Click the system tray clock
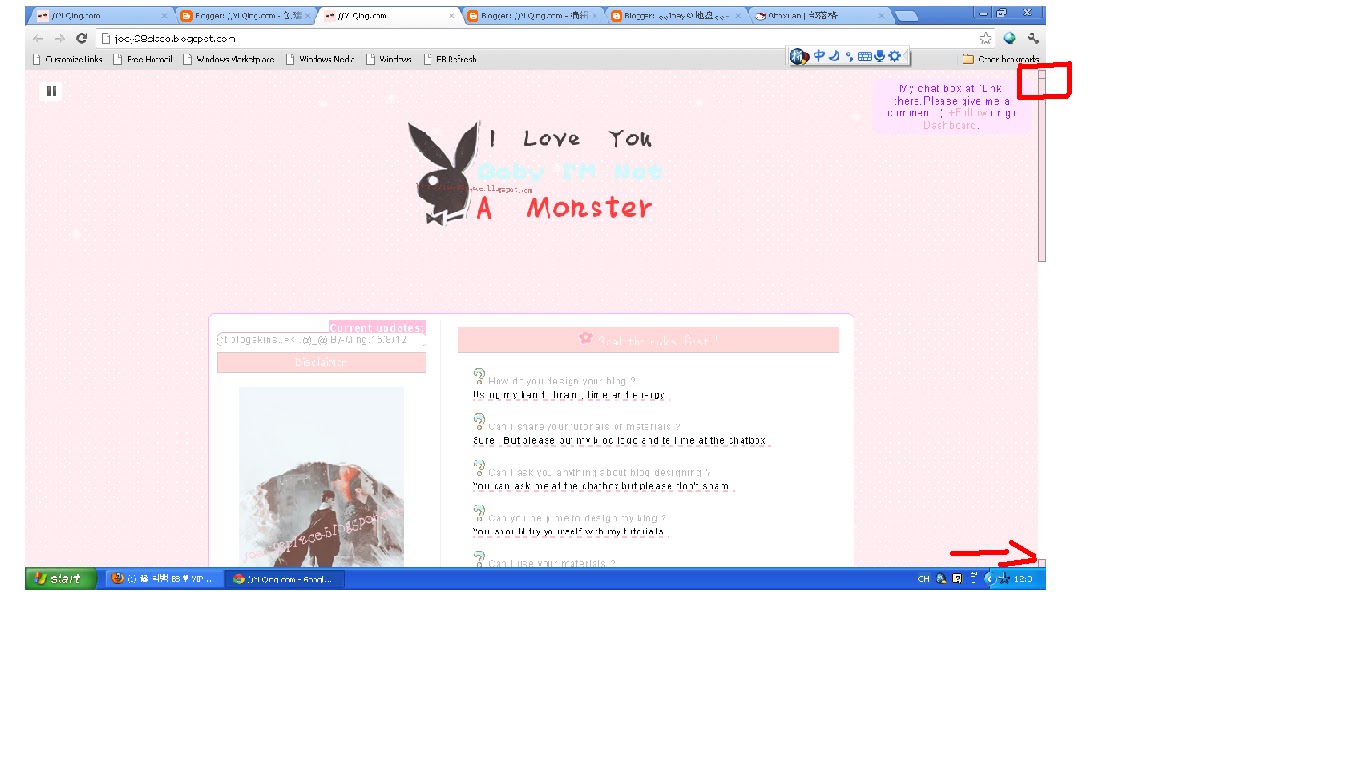This screenshot has width=1360, height=768. coord(1023,579)
